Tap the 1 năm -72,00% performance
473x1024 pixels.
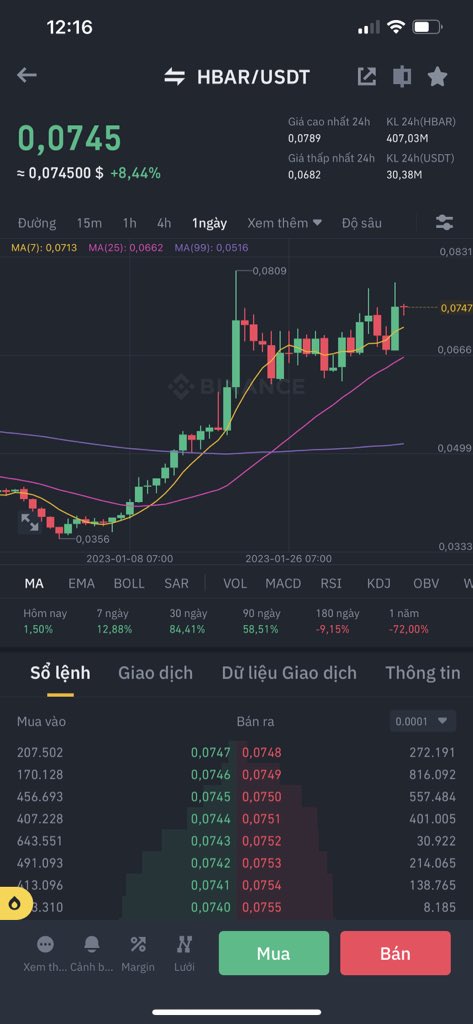(409, 621)
